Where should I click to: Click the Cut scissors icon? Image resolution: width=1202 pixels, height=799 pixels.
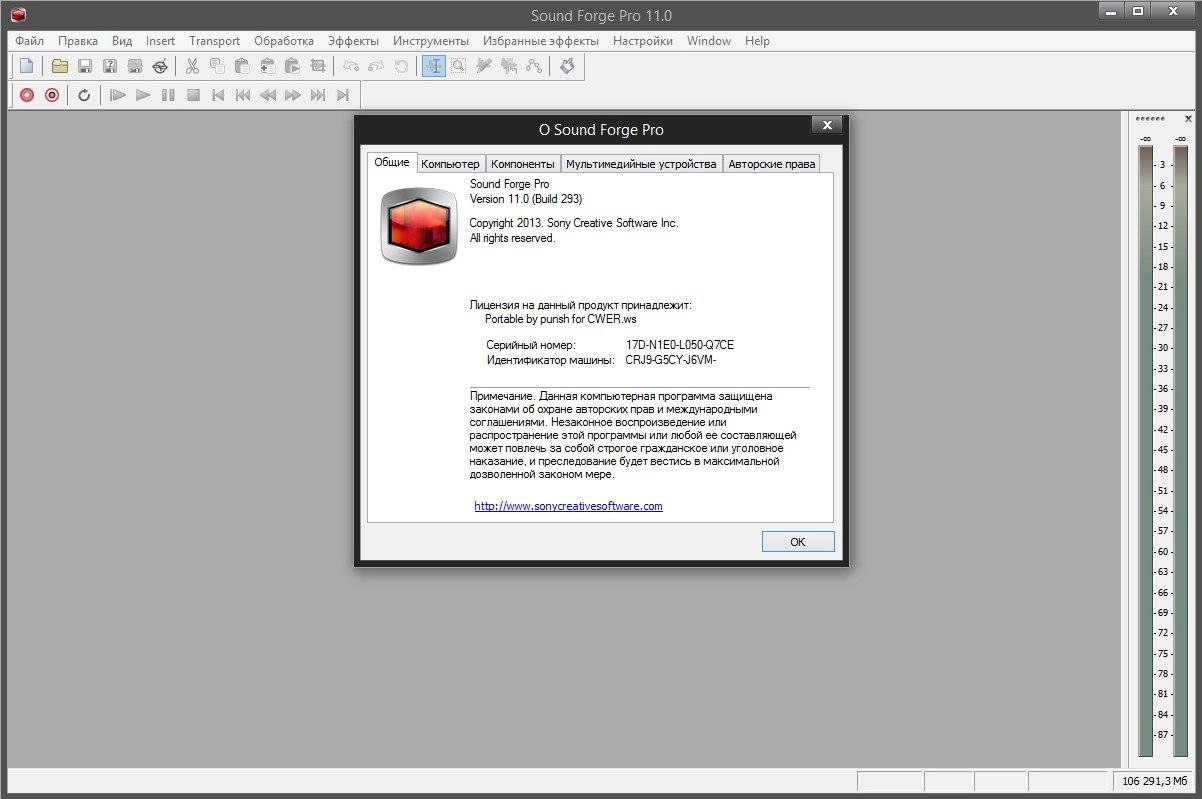point(192,67)
